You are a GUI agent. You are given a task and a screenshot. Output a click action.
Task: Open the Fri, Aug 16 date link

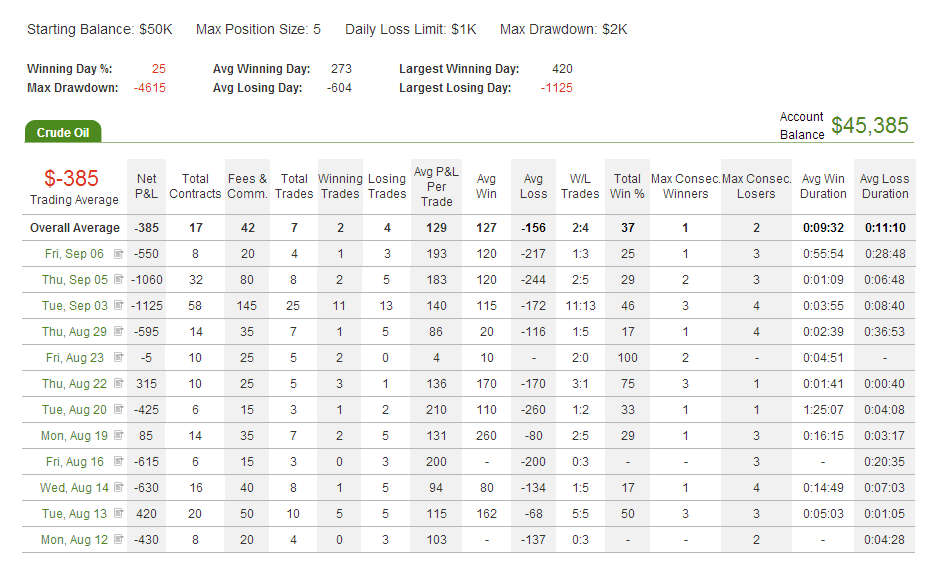pyautogui.click(x=75, y=462)
